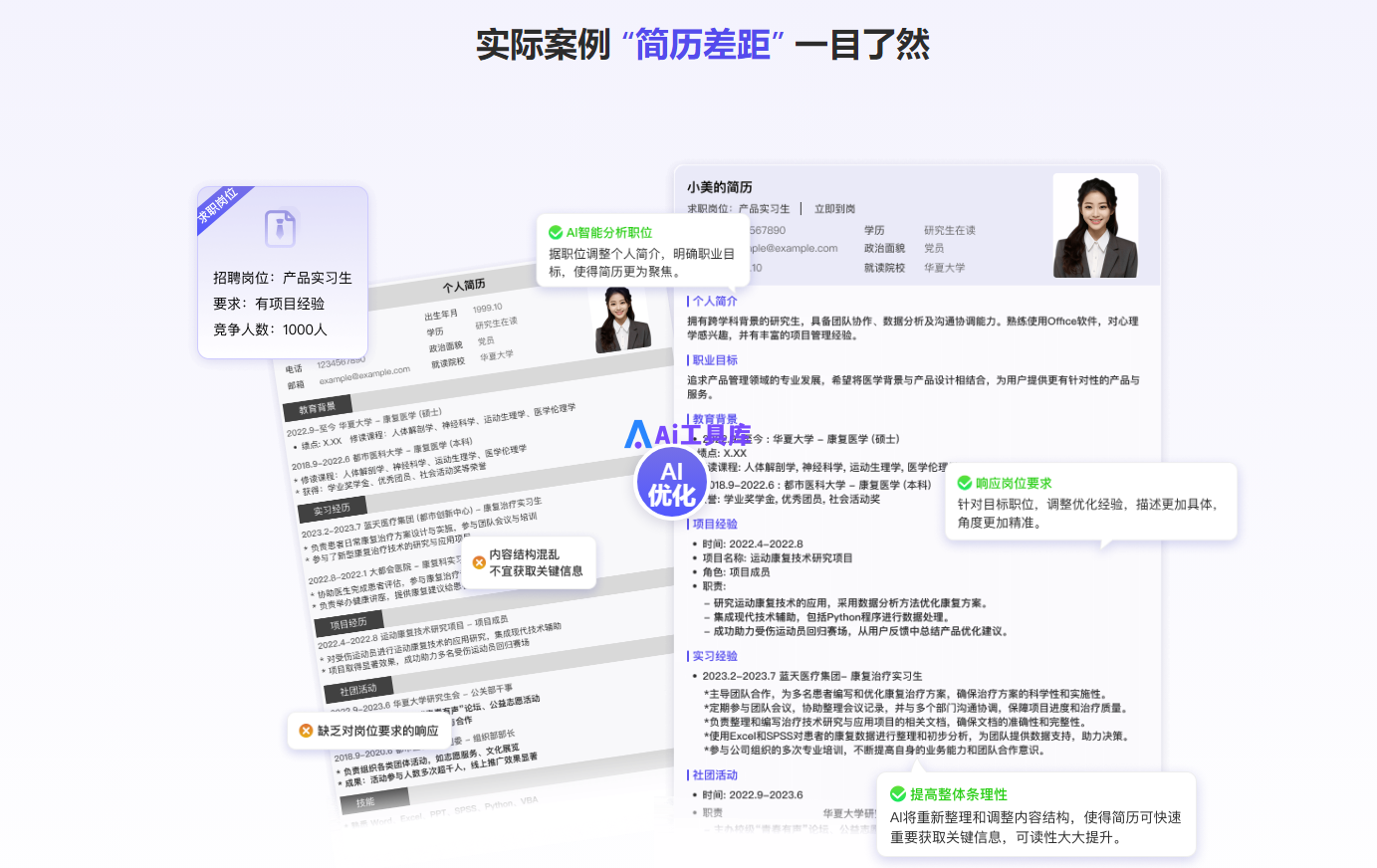
Task: Click the 社团活动 heading in the optimized resume
Action: tap(715, 774)
